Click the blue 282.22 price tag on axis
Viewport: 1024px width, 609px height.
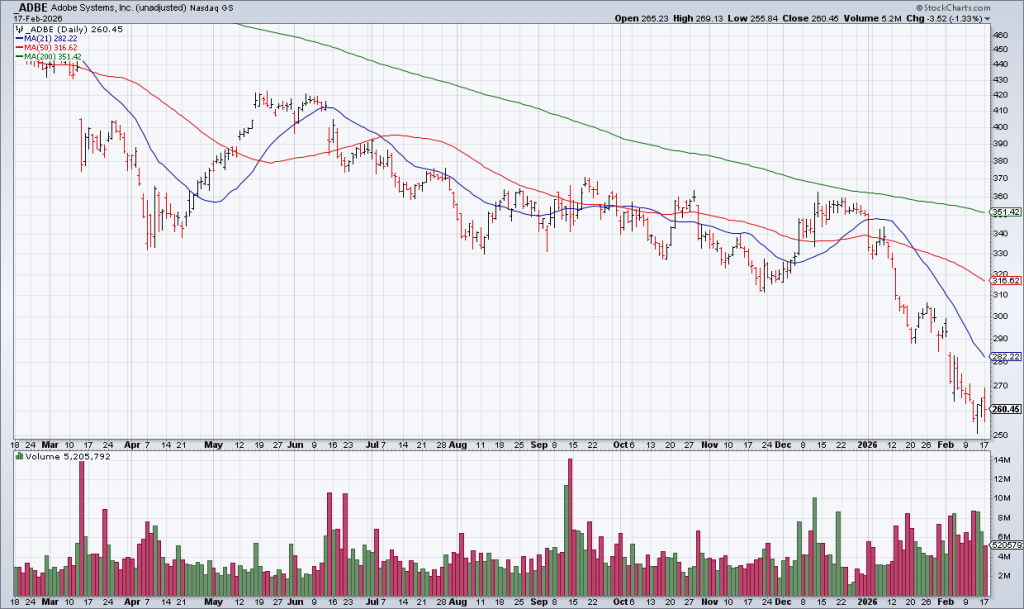coord(1006,356)
